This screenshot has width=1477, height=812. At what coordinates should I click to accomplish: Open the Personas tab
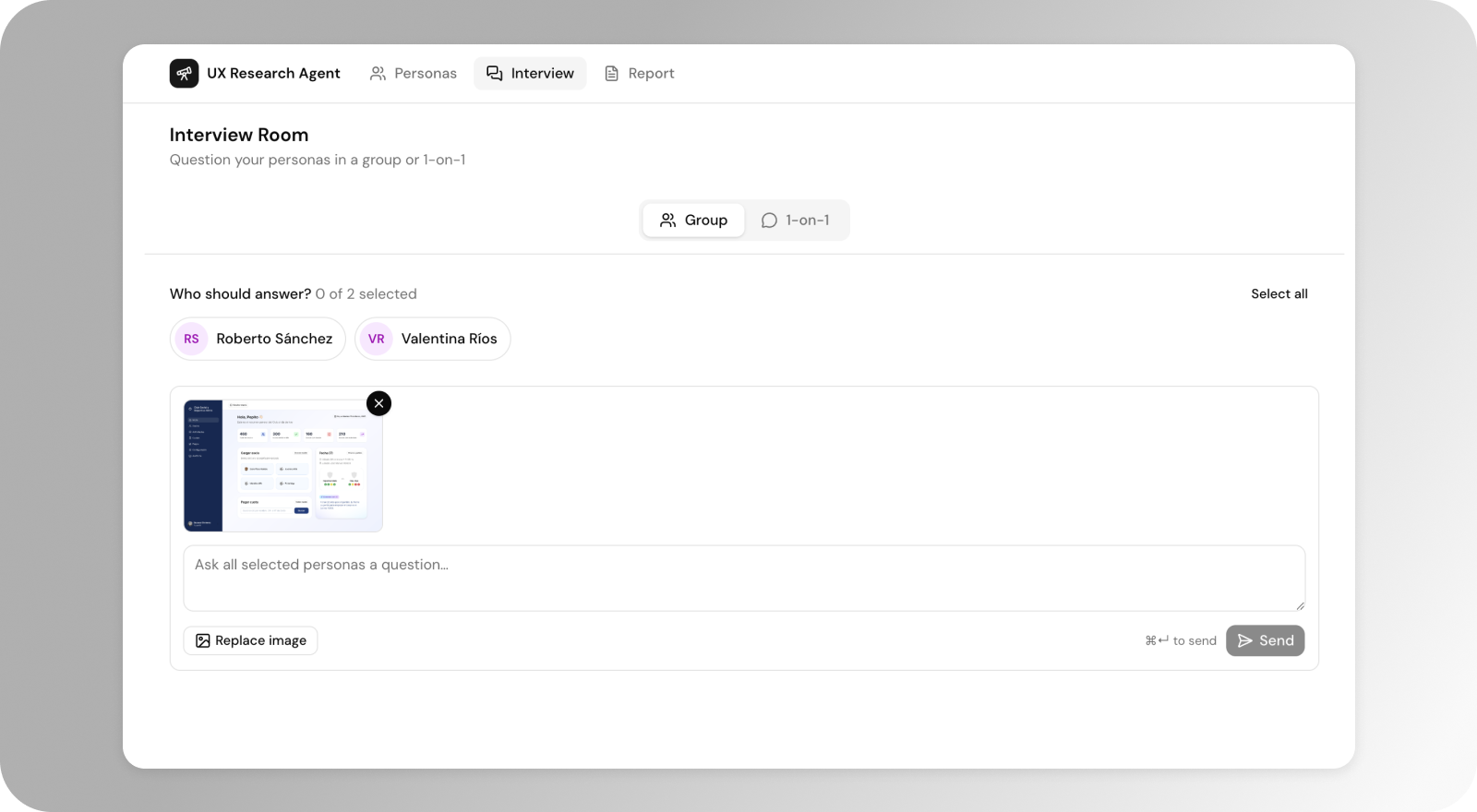(413, 73)
